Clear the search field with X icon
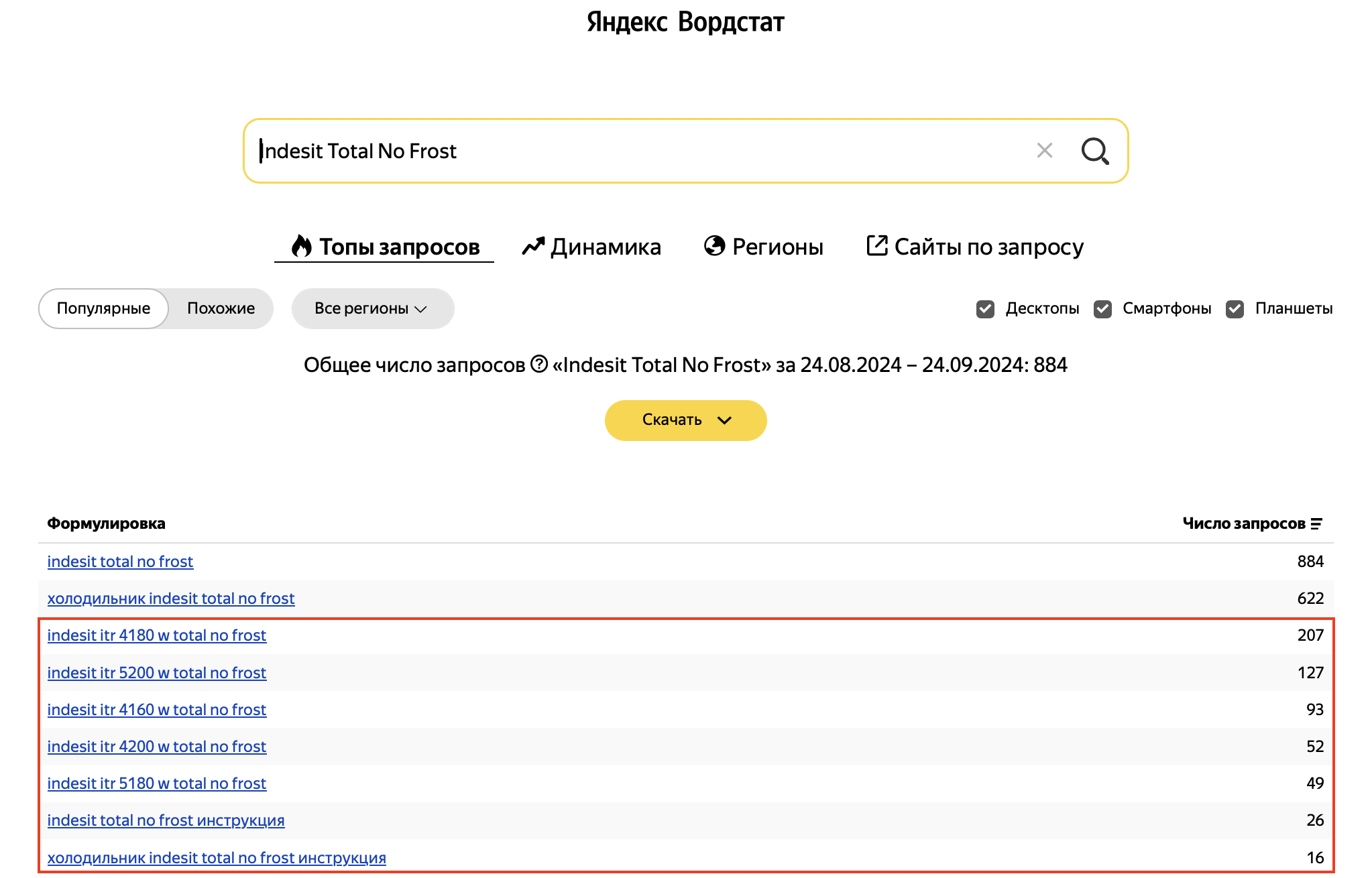1372x878 pixels. pos(1044,150)
